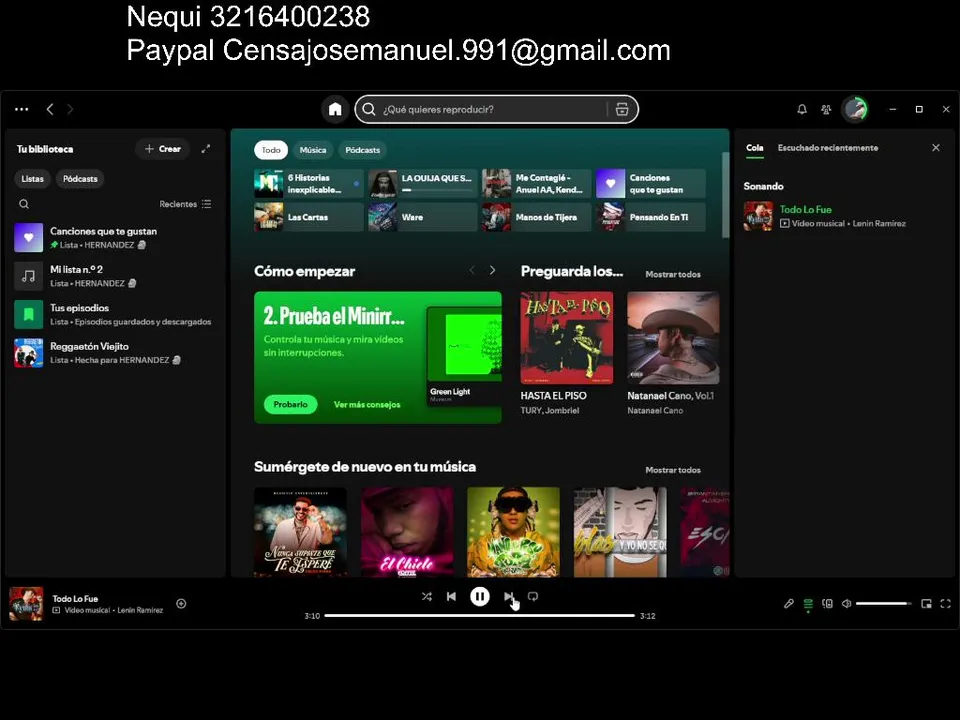Viewport: 960px width, 720px height.
Task: Open Ware shortcut tile
Action: (422, 217)
